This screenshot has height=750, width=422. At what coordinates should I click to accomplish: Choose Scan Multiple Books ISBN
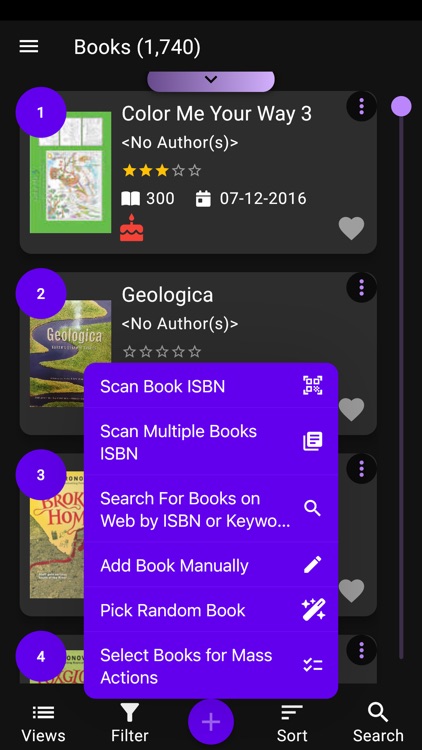211,442
